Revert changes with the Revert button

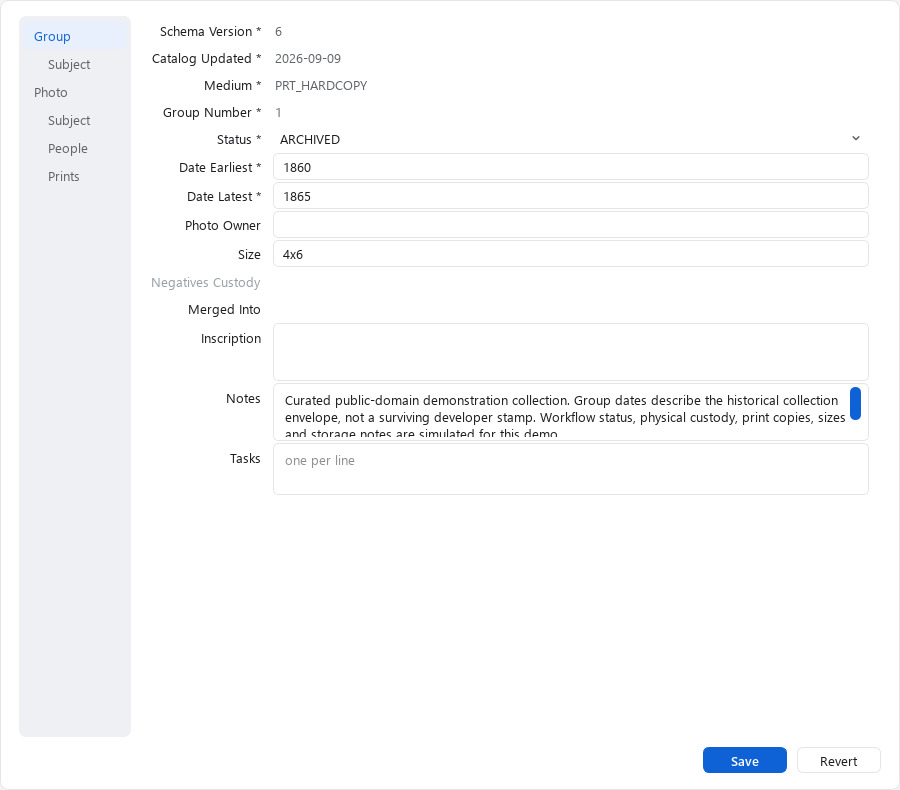(838, 761)
